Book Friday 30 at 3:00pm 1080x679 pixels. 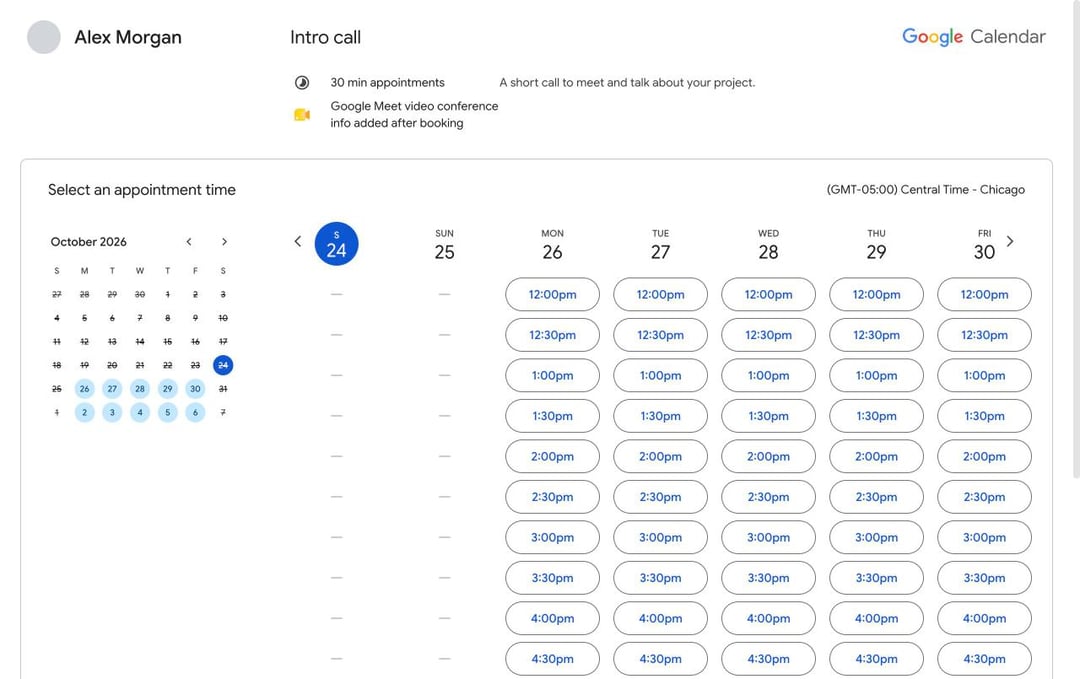tap(984, 538)
